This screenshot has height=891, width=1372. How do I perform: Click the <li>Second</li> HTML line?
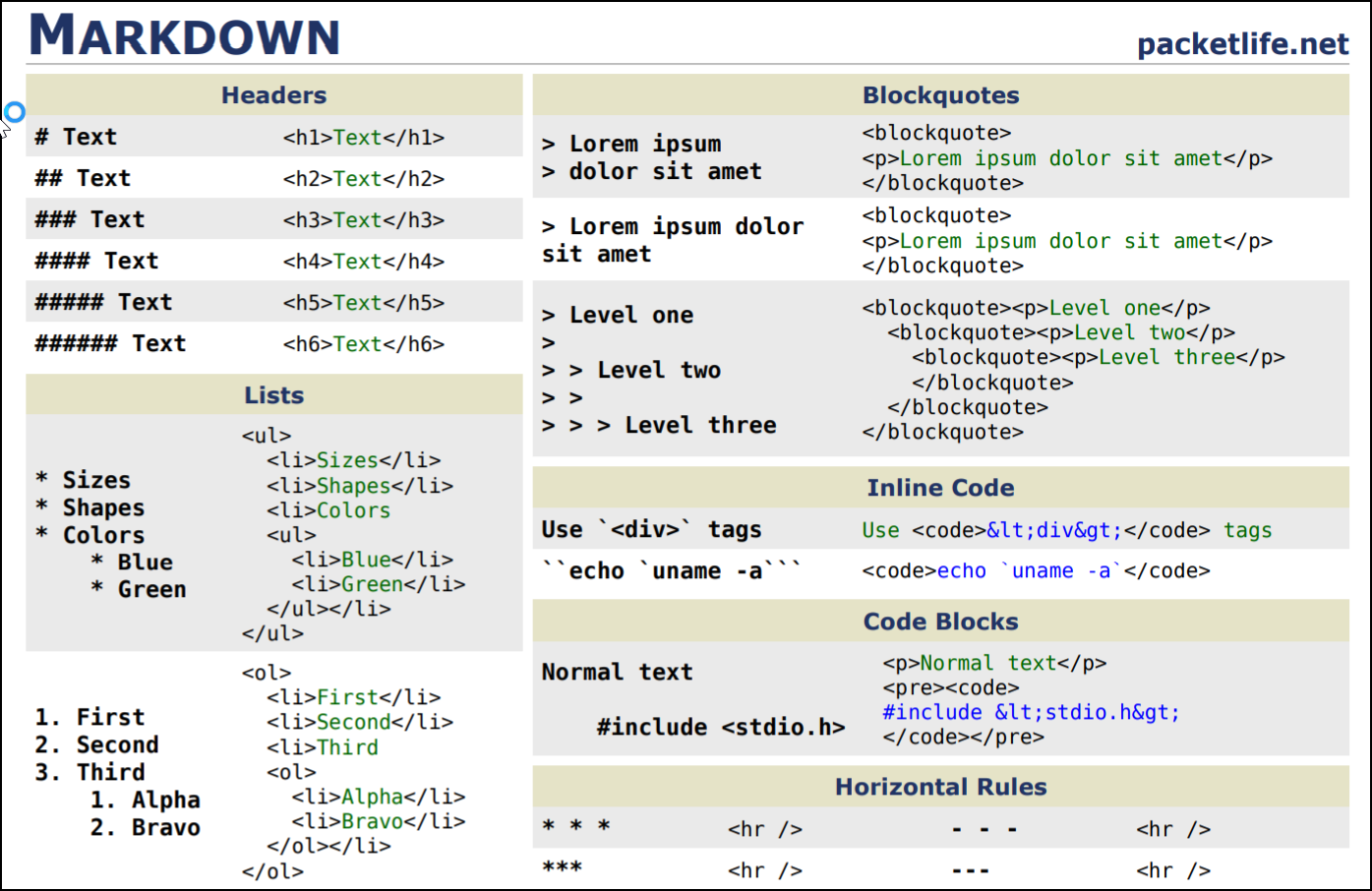[x=359, y=722]
